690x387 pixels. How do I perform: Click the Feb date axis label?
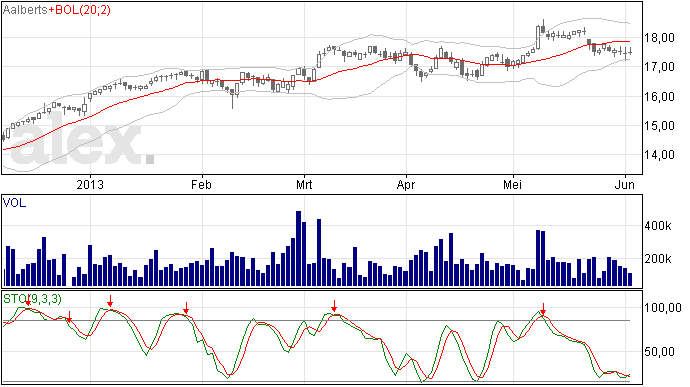click(202, 184)
